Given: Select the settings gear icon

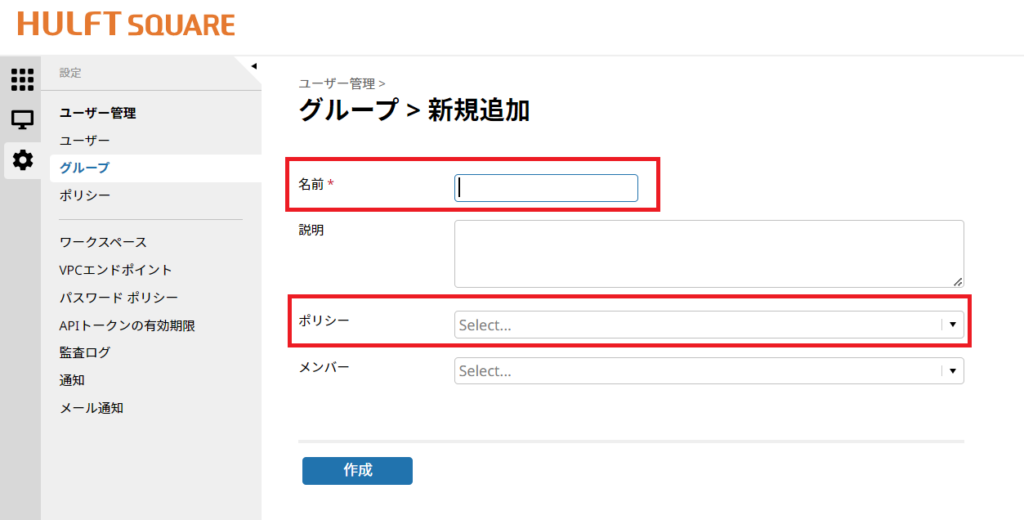Looking at the screenshot, I should (21, 160).
